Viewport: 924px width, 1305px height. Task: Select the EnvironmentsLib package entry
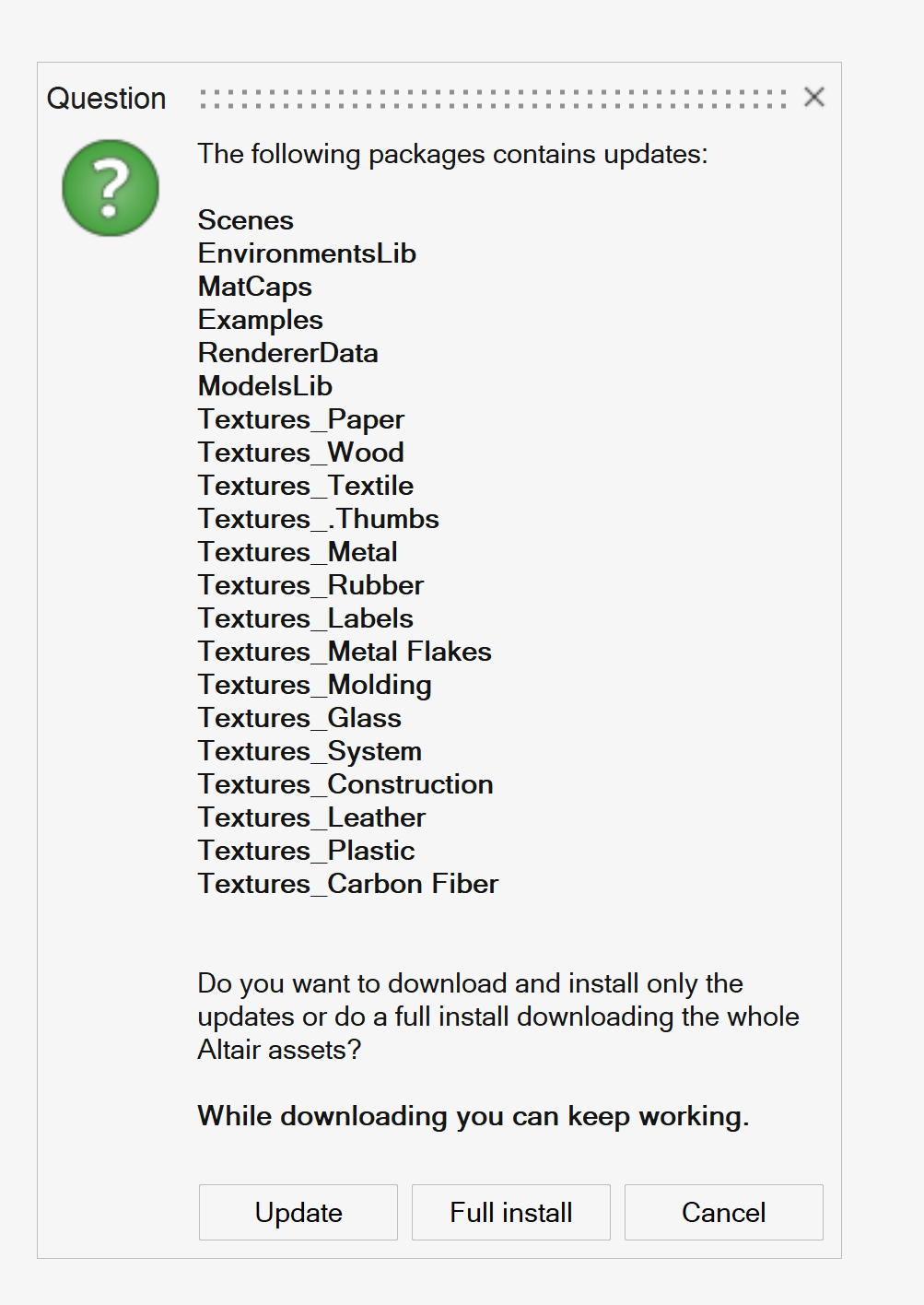click(x=307, y=253)
